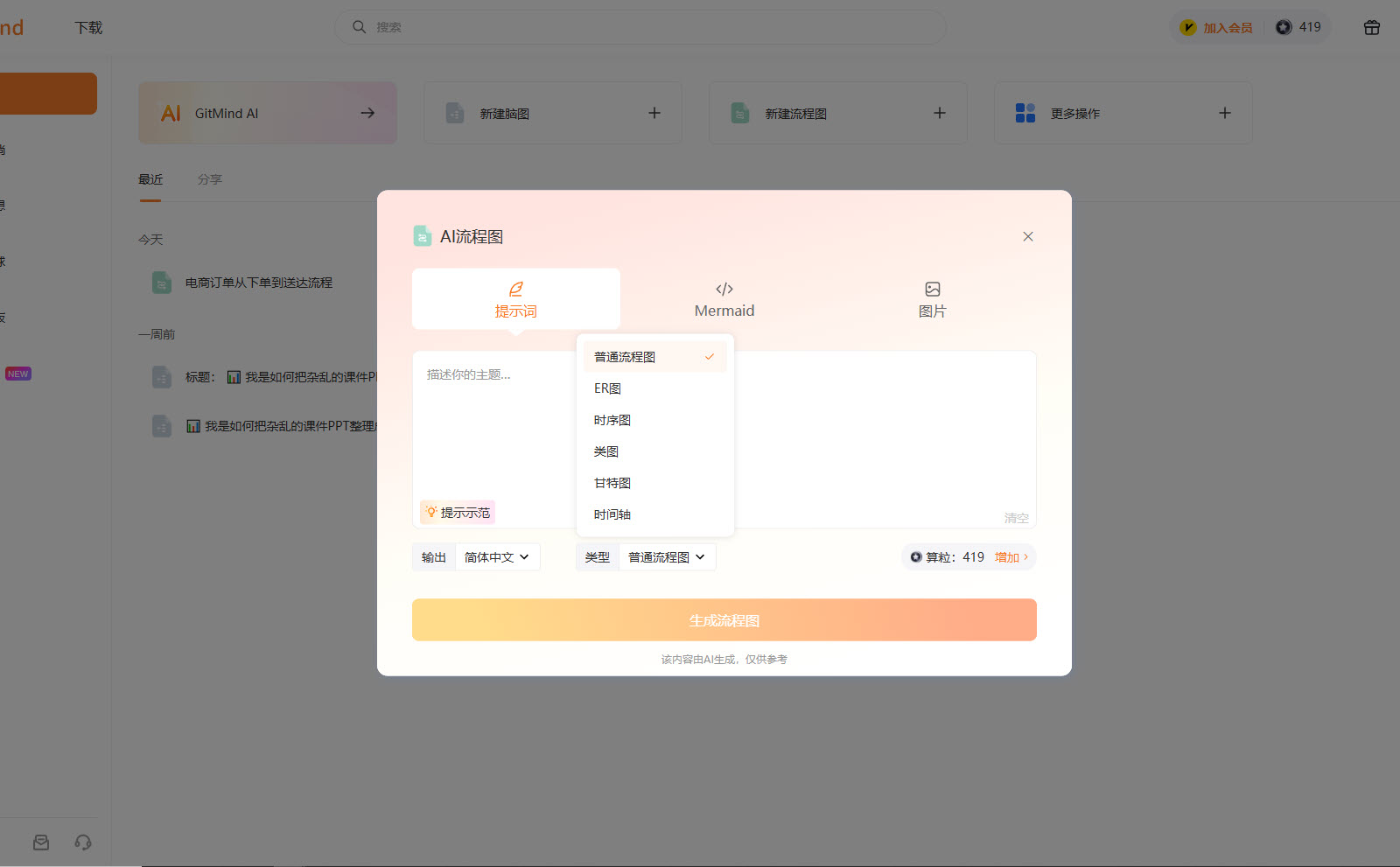This screenshot has width=1400, height=867.
Task: Collapse the 普通流程图 type dropdown
Action: [667, 557]
